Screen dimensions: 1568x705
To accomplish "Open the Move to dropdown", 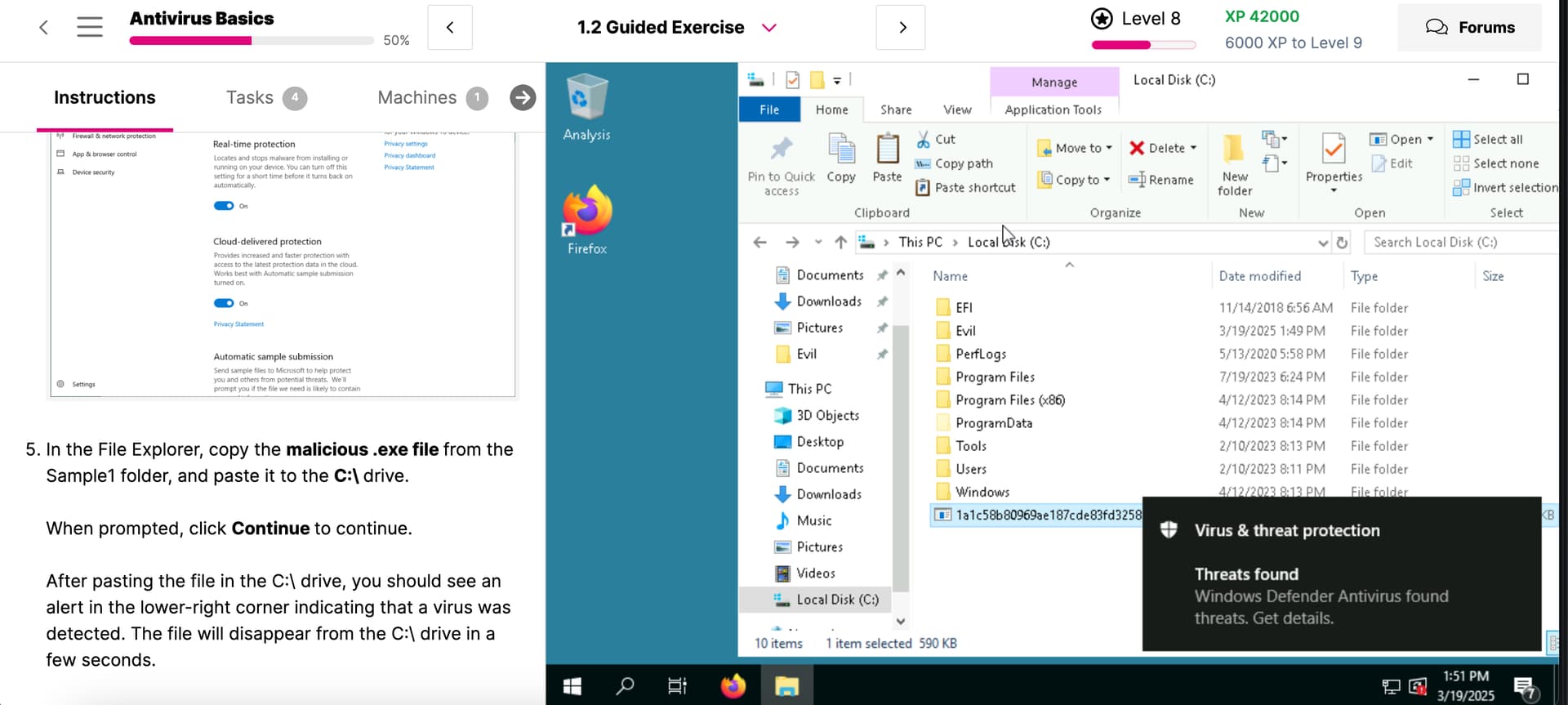I will tap(1075, 148).
